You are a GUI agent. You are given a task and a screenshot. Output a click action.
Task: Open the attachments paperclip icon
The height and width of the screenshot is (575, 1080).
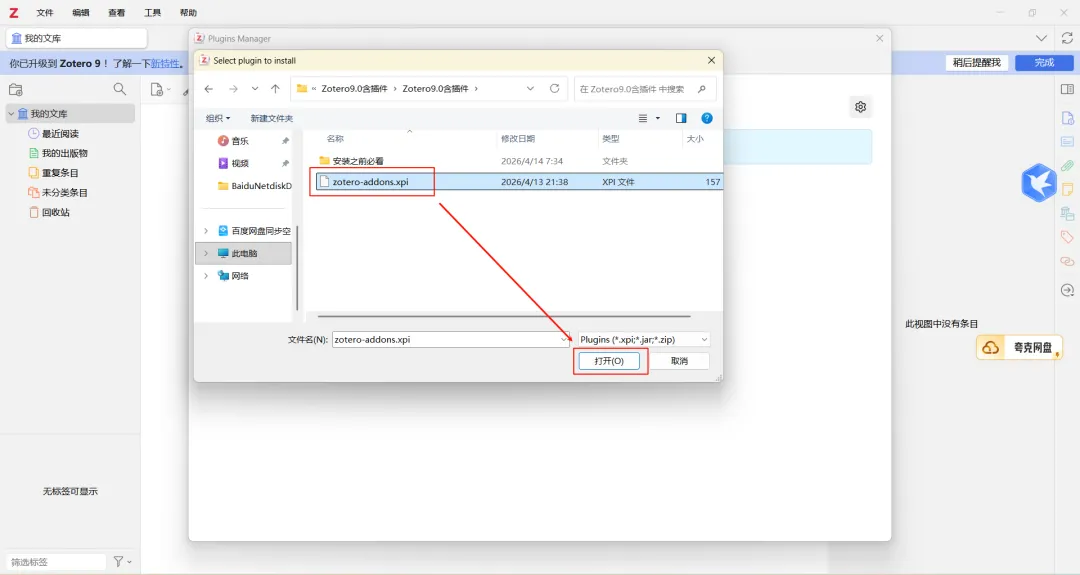[1067, 165]
